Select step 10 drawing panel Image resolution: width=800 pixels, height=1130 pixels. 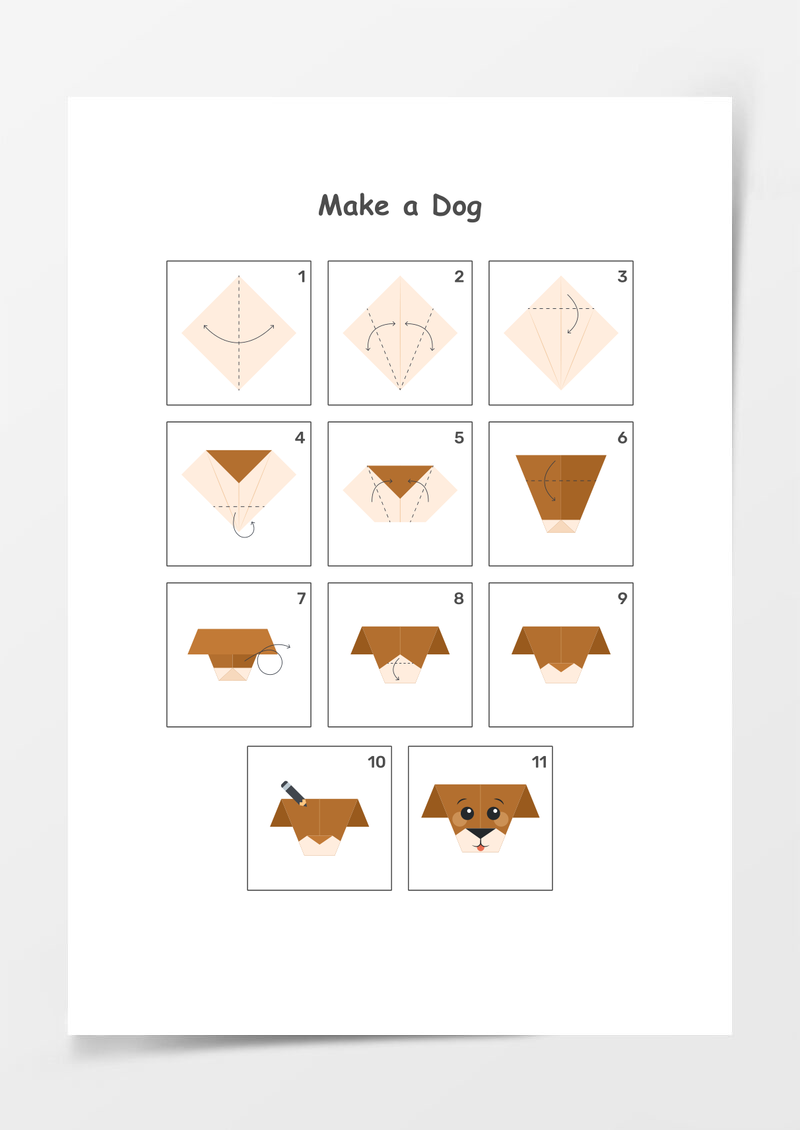(x=319, y=818)
